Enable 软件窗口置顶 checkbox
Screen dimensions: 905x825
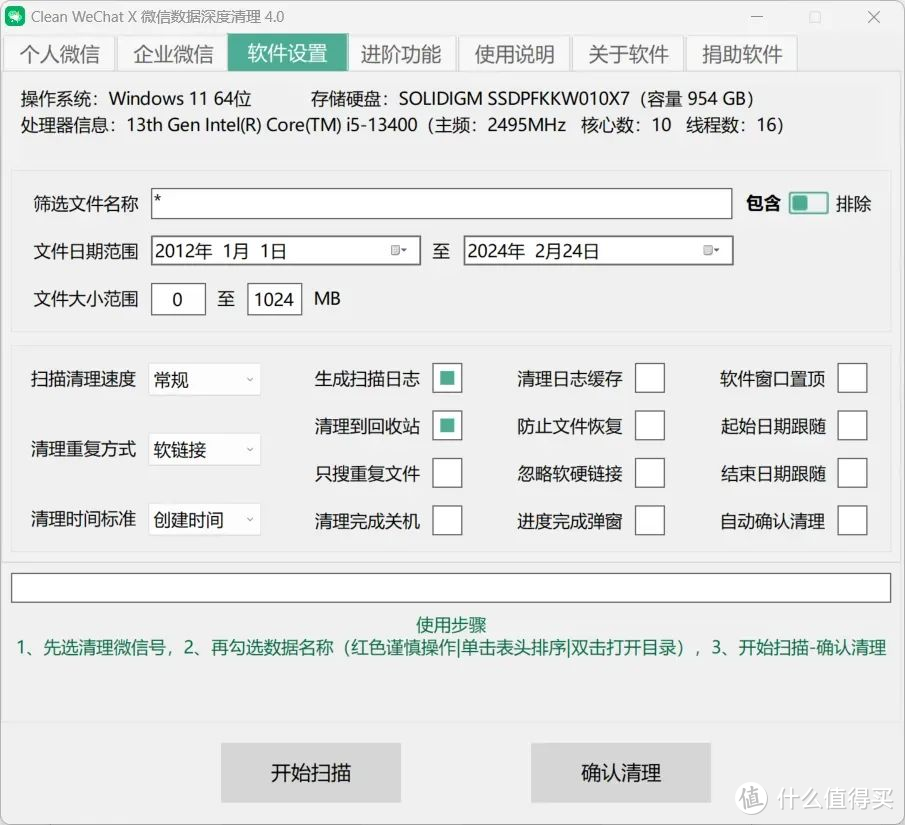[852, 378]
